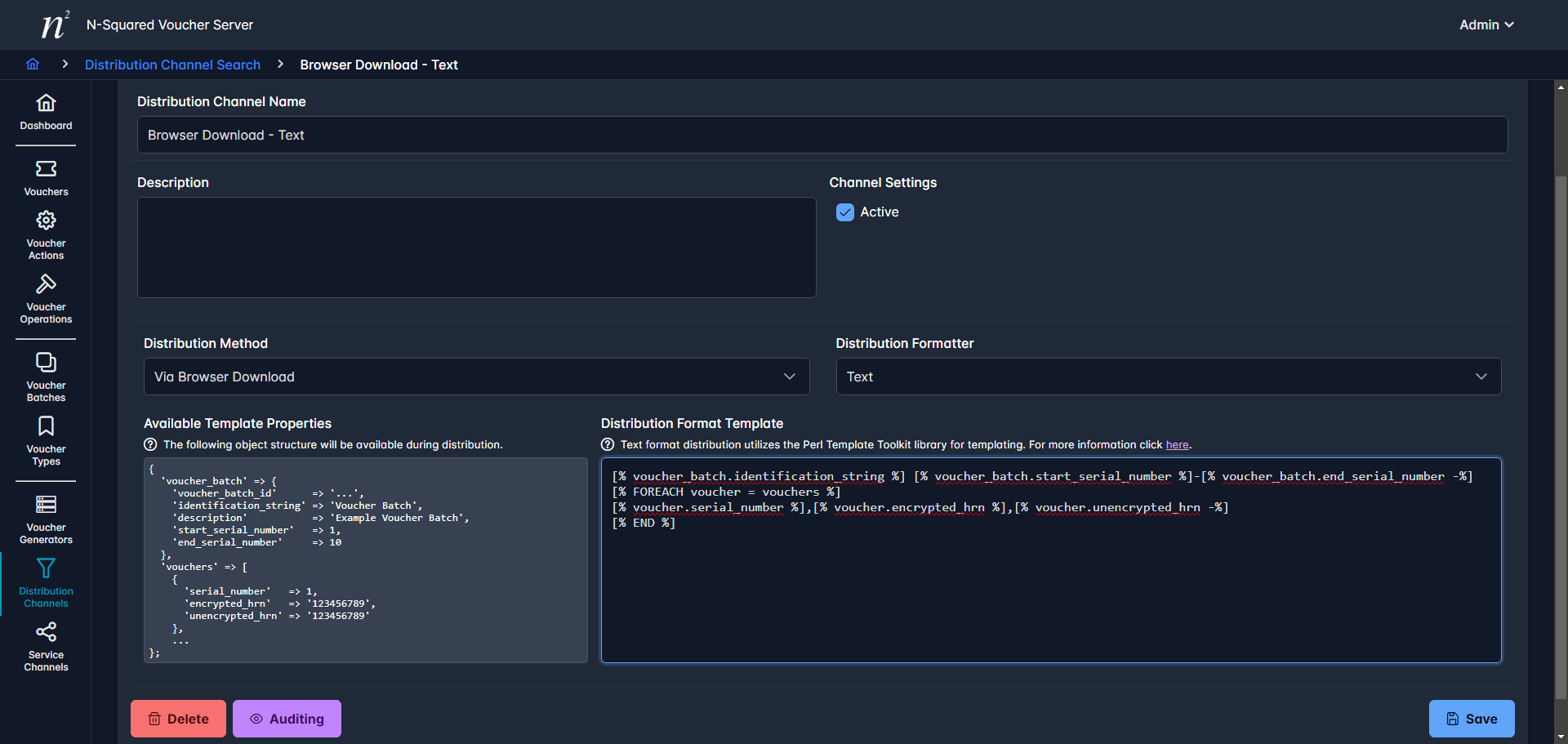The width and height of the screenshot is (1568, 744).
Task: Click the home icon in breadcrumb
Action: pyautogui.click(x=33, y=65)
